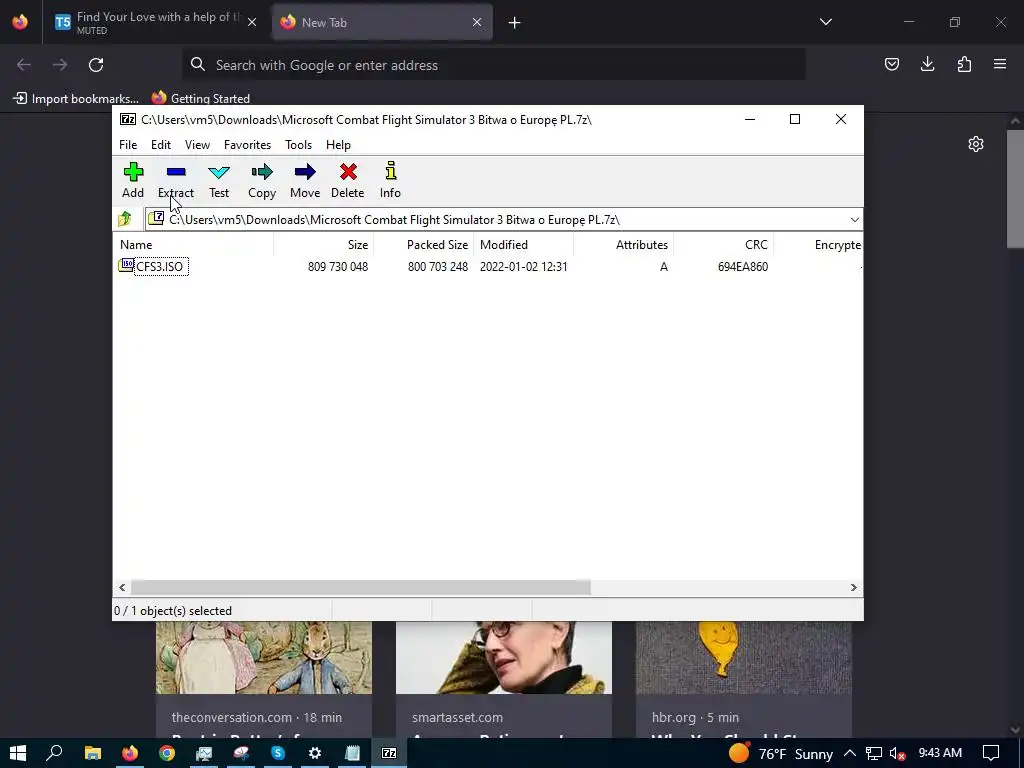
Task: Click the horizontal scrollbar thumb in 7-Zip
Action: click(360, 588)
